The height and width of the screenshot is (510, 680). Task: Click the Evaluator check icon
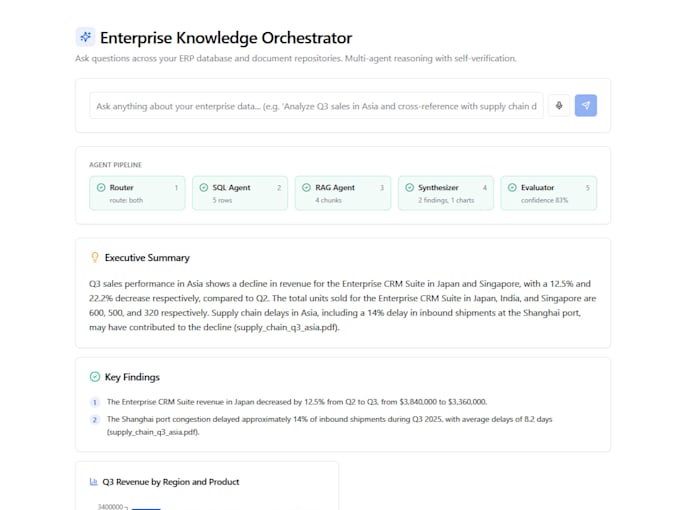512,187
